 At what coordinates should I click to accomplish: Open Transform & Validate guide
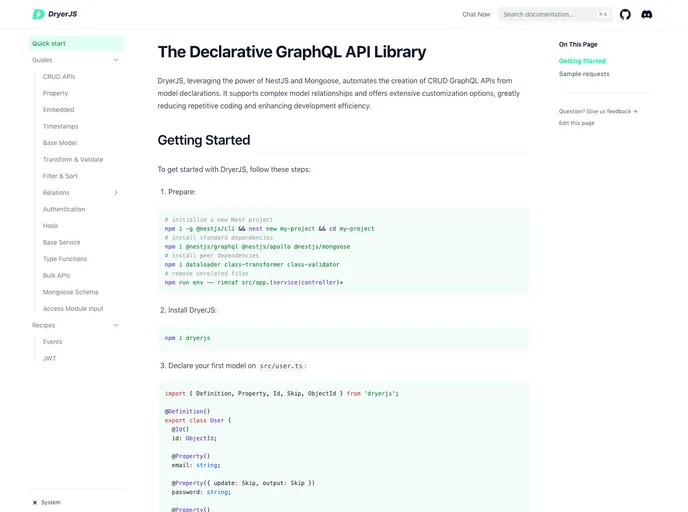click(73, 160)
